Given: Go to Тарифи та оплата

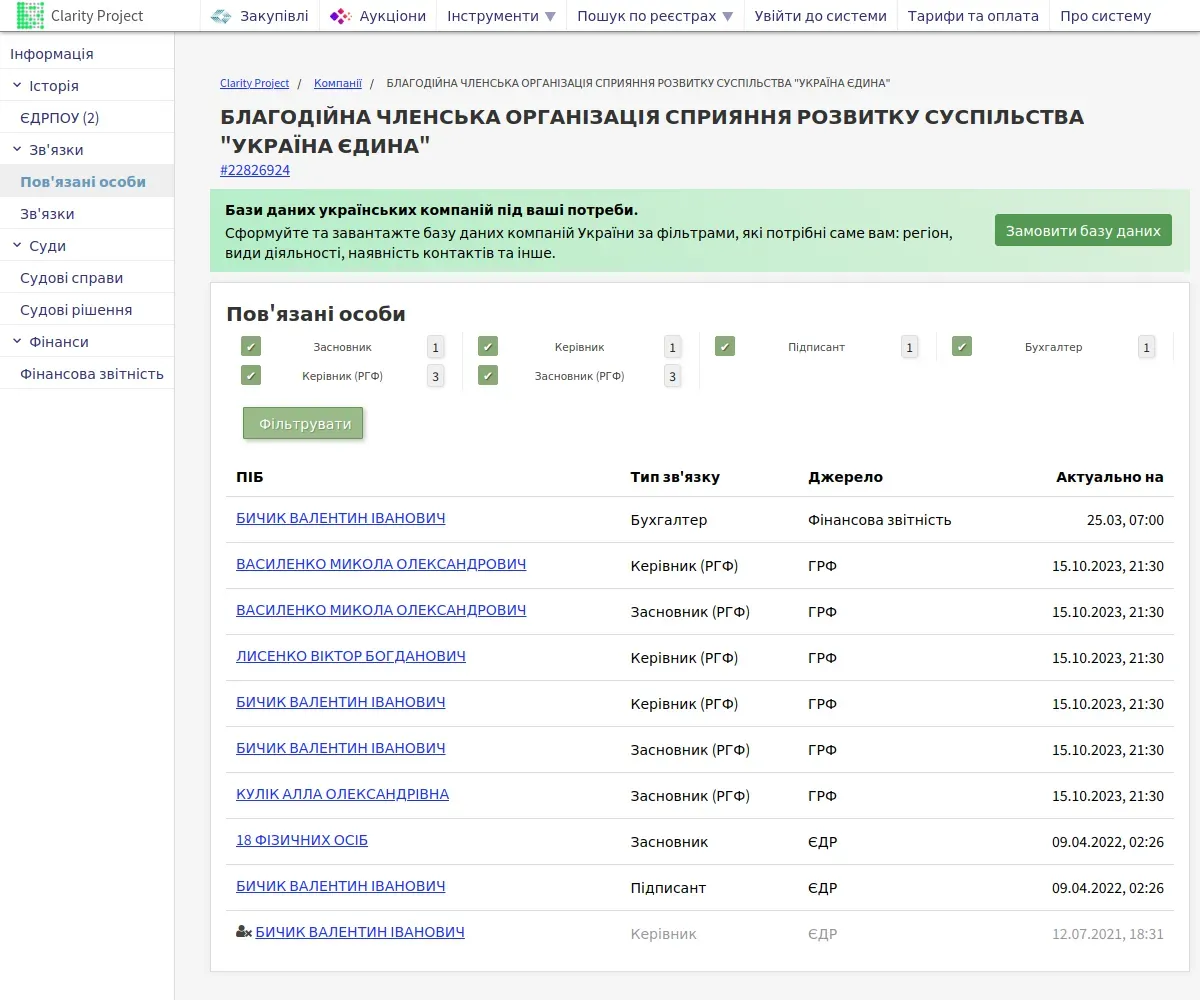Looking at the screenshot, I should 972,16.
